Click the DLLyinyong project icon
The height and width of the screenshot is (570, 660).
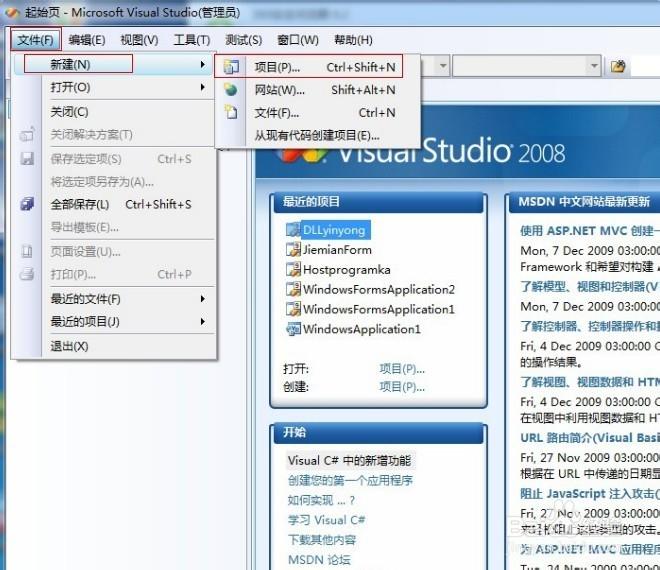click(293, 230)
